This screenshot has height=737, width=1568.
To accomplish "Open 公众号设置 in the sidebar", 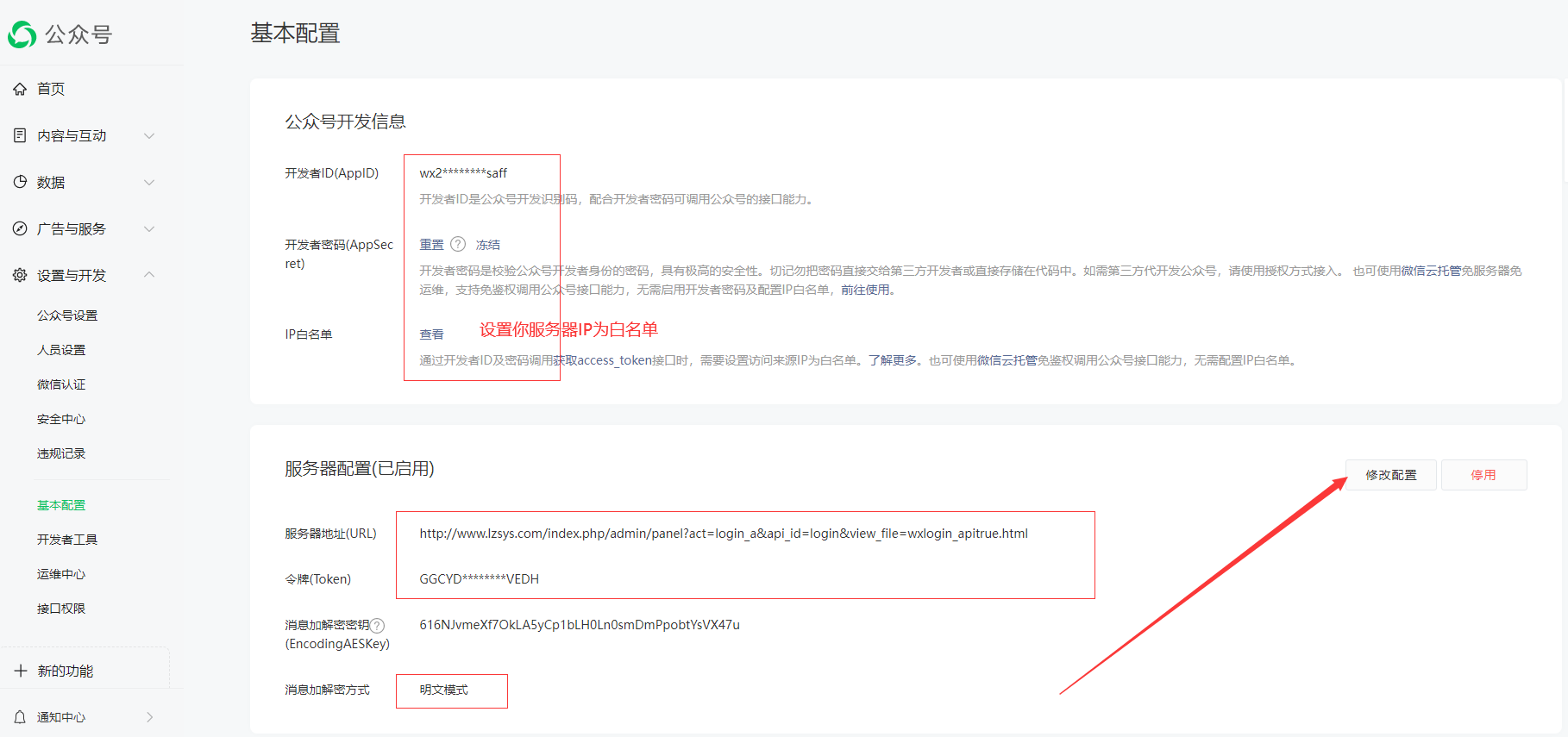I will tap(67, 315).
